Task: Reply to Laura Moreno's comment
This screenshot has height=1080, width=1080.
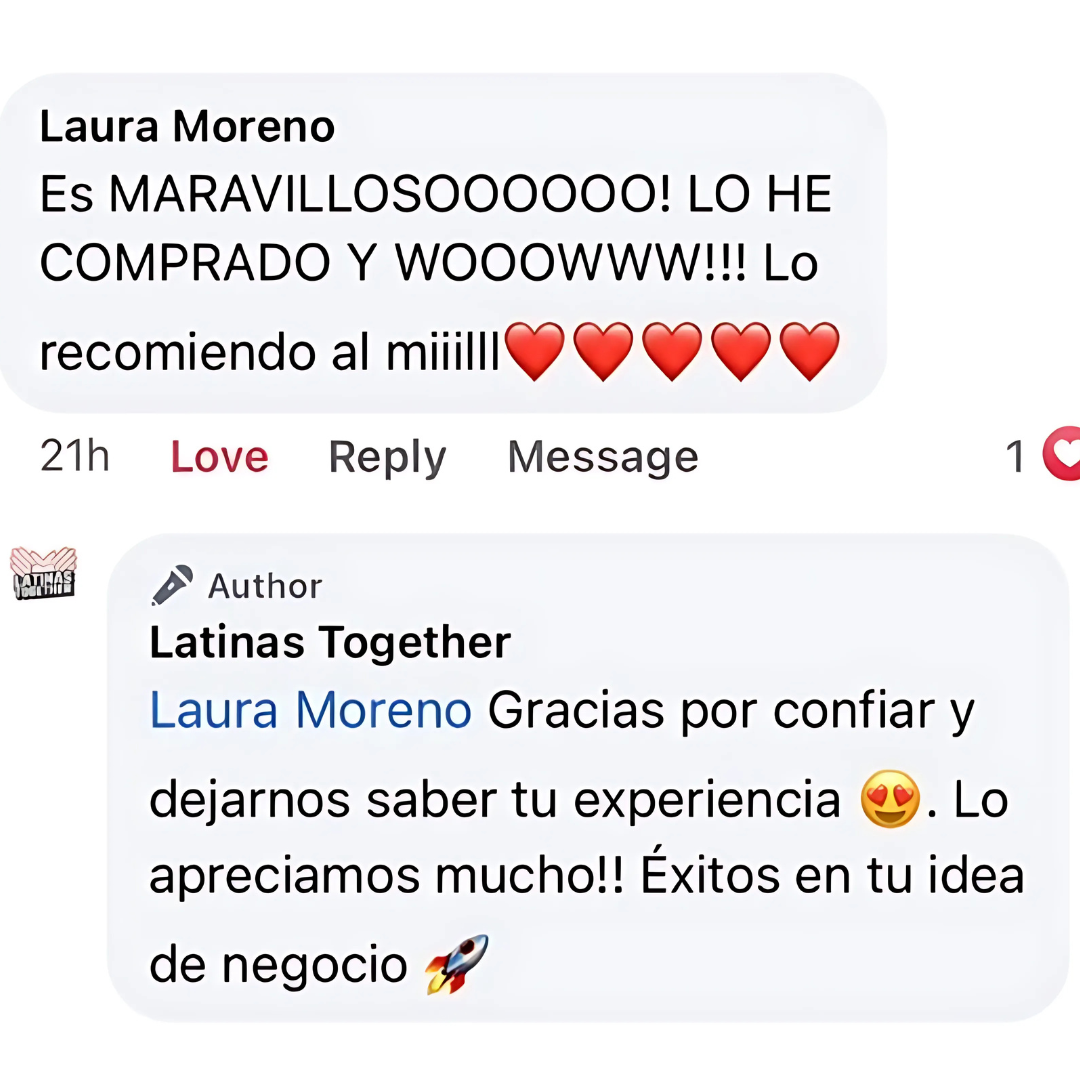Action: click(387, 457)
